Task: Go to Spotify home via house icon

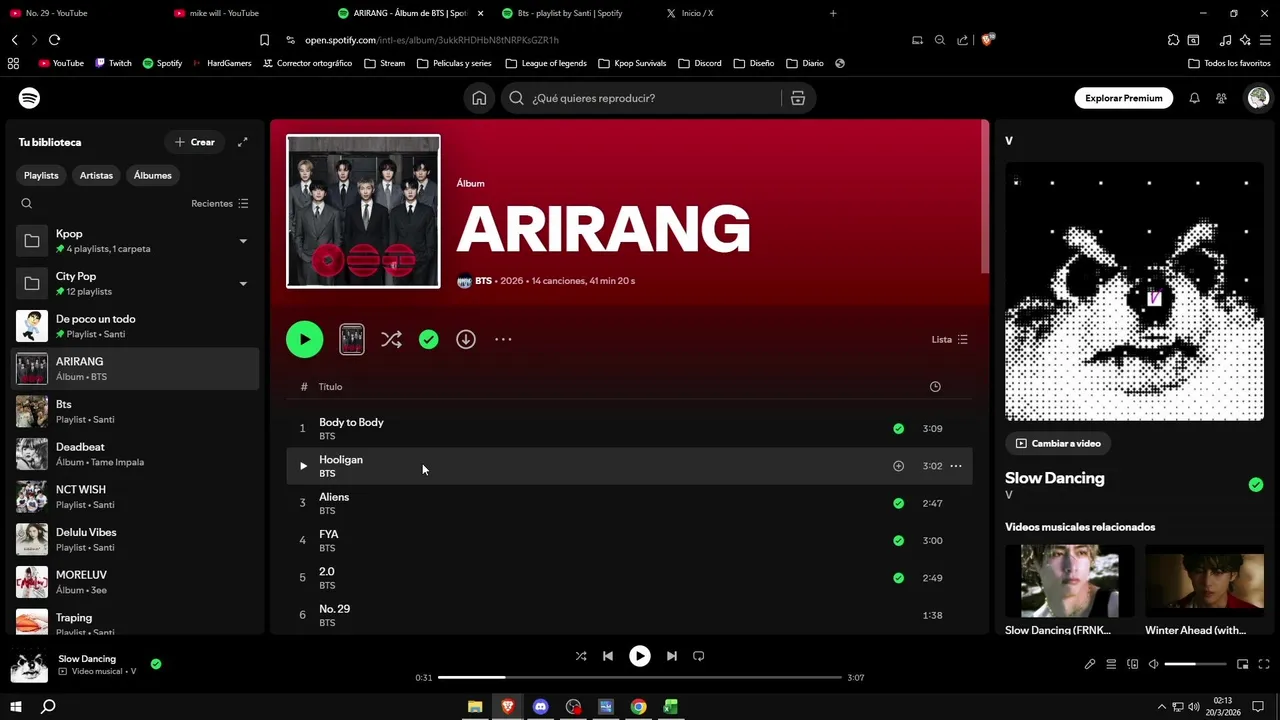Action: (479, 98)
